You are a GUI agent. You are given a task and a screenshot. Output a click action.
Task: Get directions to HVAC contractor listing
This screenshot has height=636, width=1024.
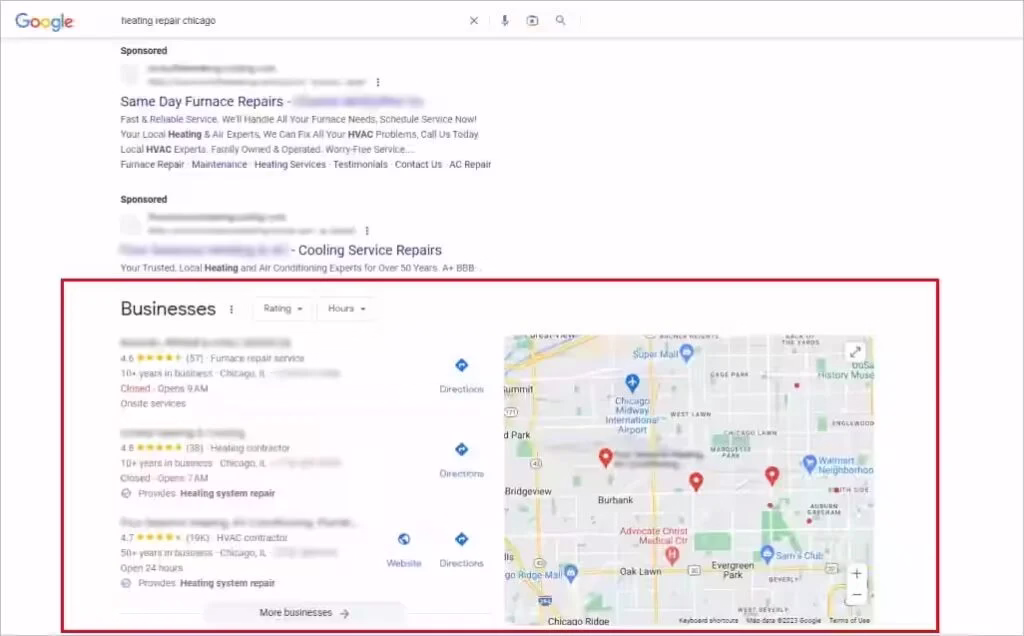[461, 549]
